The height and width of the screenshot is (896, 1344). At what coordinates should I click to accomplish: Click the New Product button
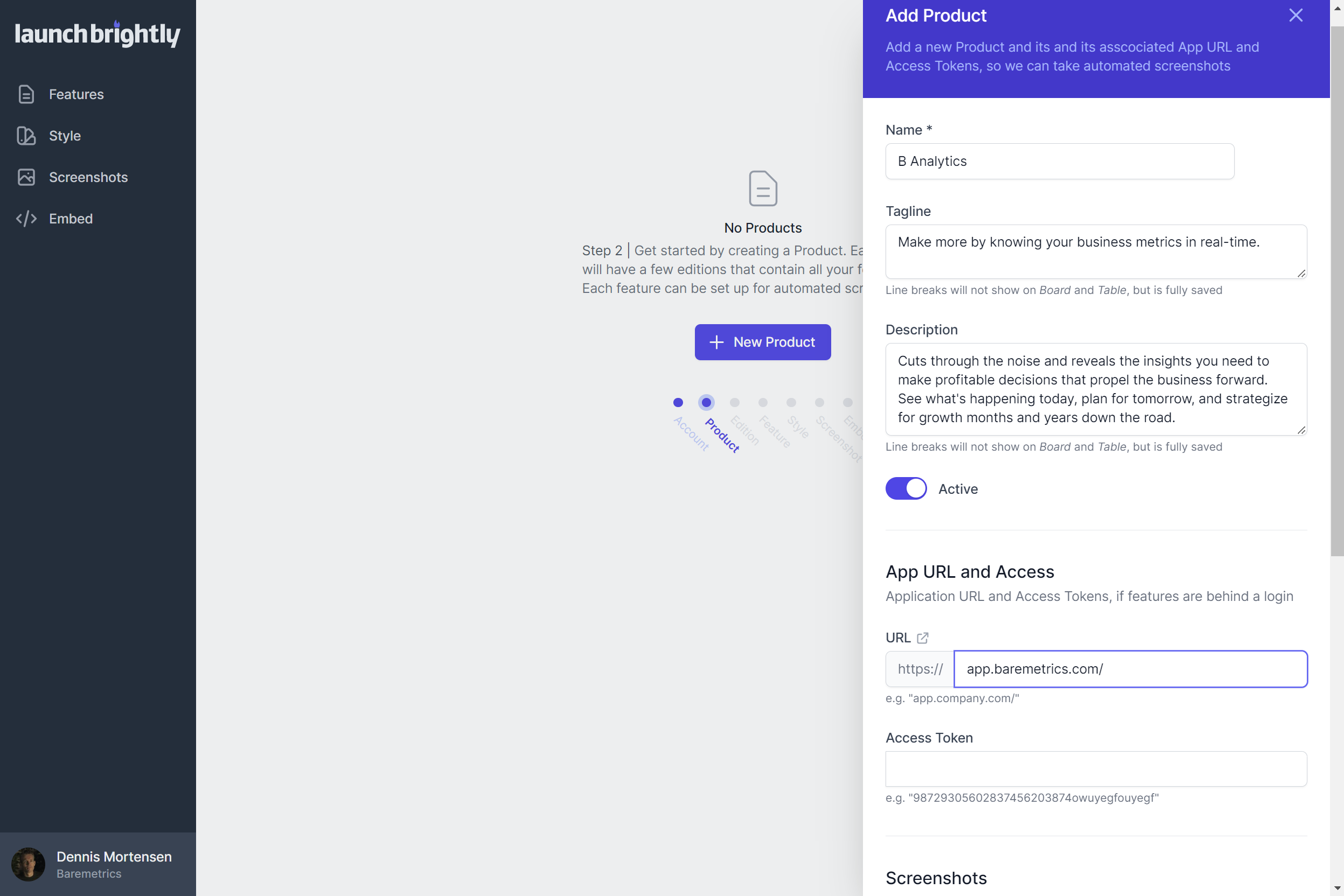763,342
